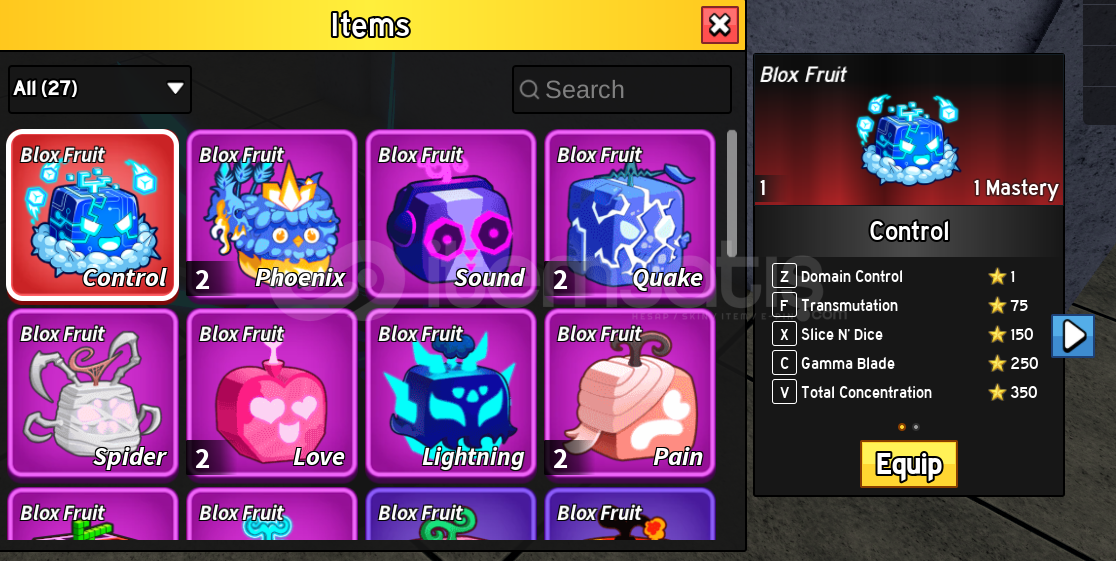The width and height of the screenshot is (1116, 561).
Task: Equip the Control fruit
Action: tap(909, 464)
